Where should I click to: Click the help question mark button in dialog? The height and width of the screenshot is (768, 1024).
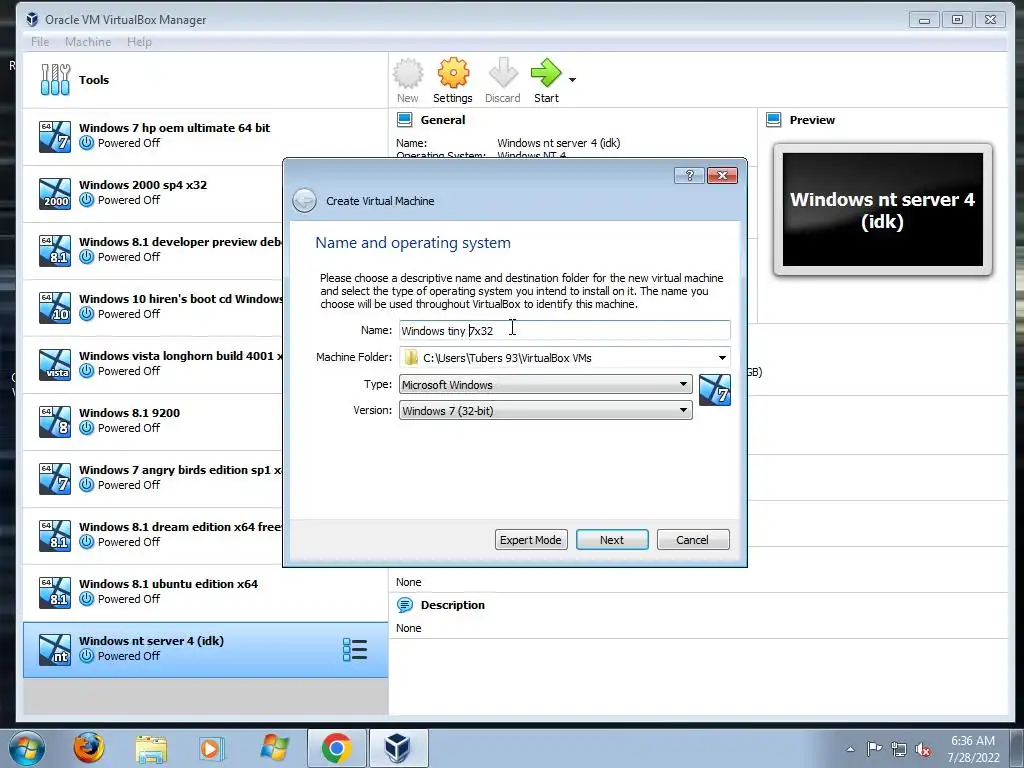click(689, 175)
